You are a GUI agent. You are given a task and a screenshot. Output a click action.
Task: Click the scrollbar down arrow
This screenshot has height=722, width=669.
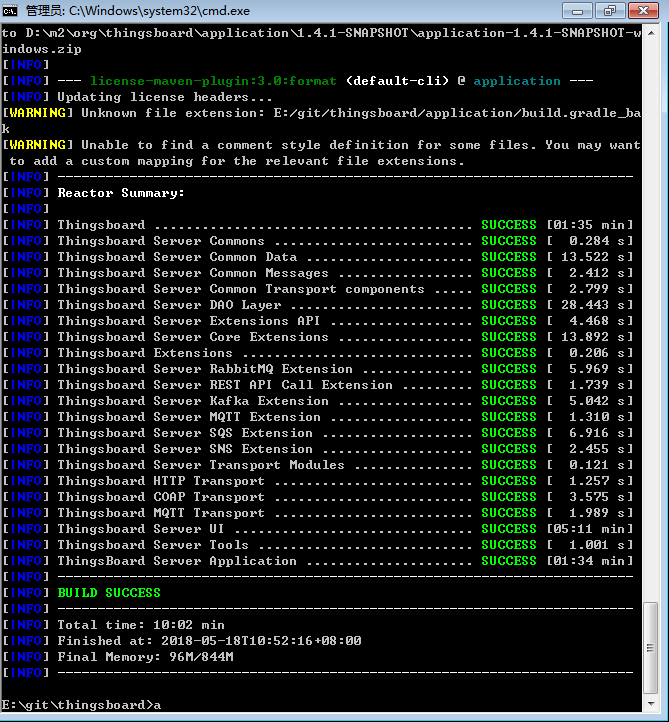point(651,704)
